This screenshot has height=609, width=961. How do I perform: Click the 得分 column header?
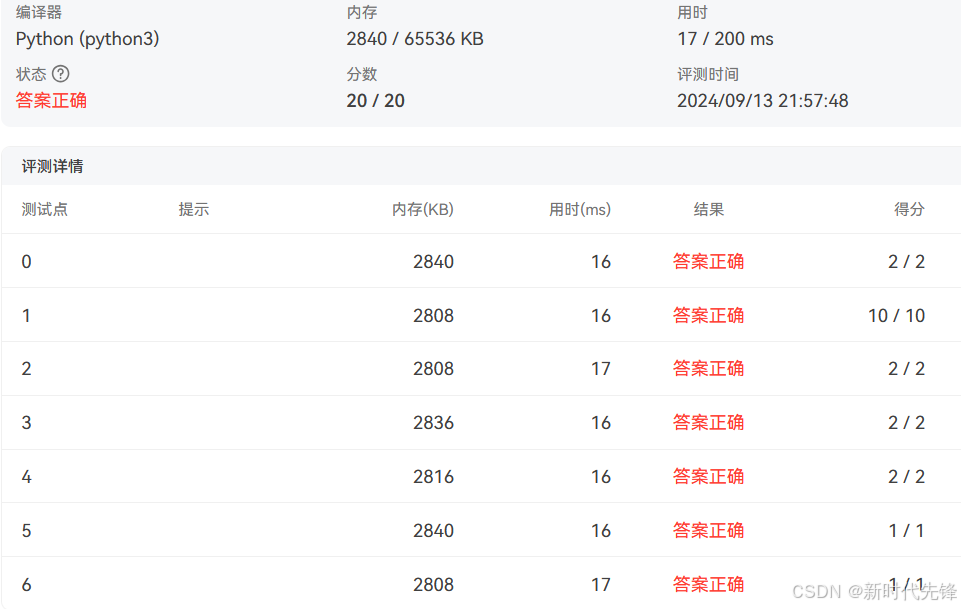910,209
